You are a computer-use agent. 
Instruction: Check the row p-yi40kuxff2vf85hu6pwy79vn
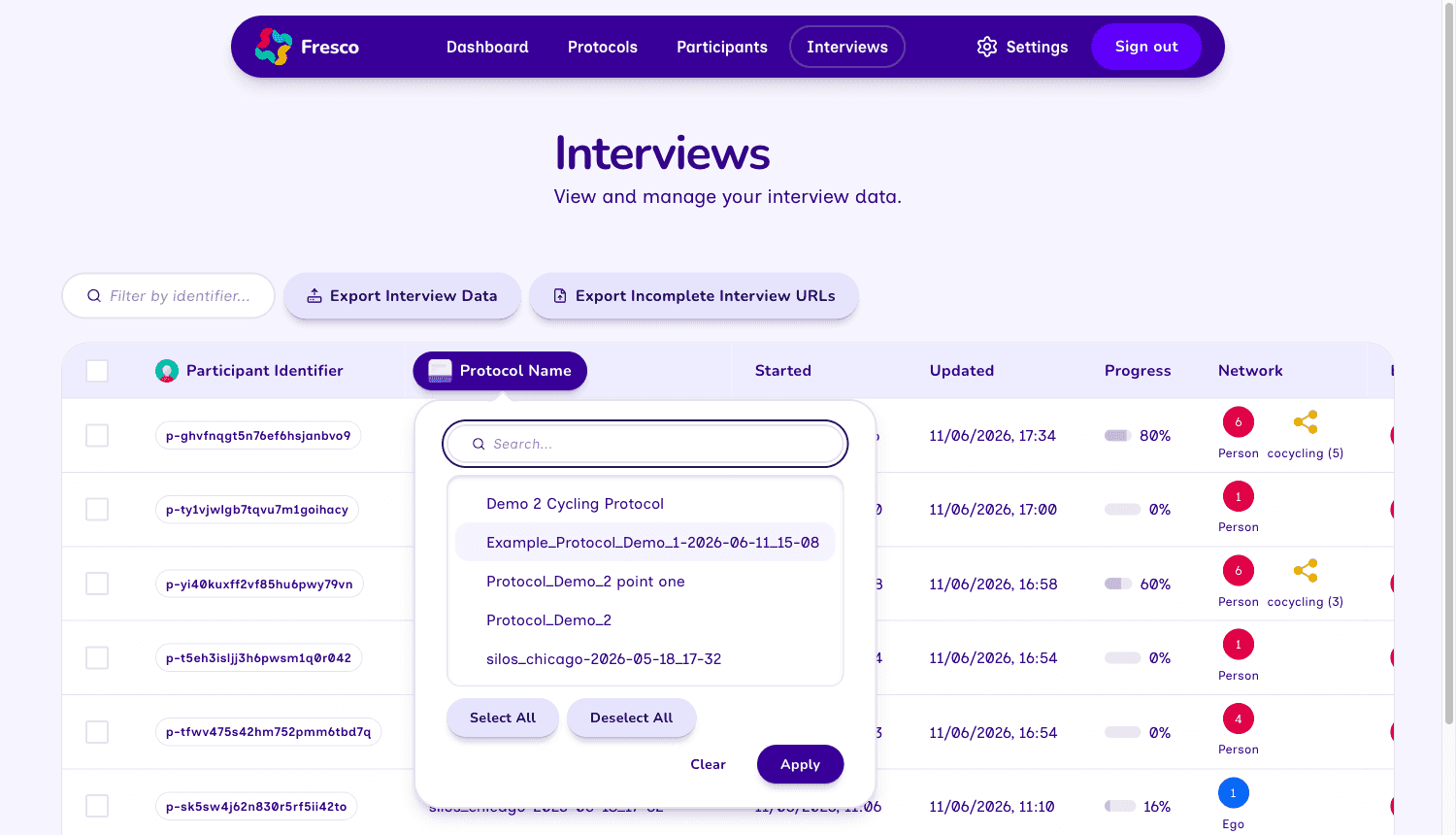[97, 584]
